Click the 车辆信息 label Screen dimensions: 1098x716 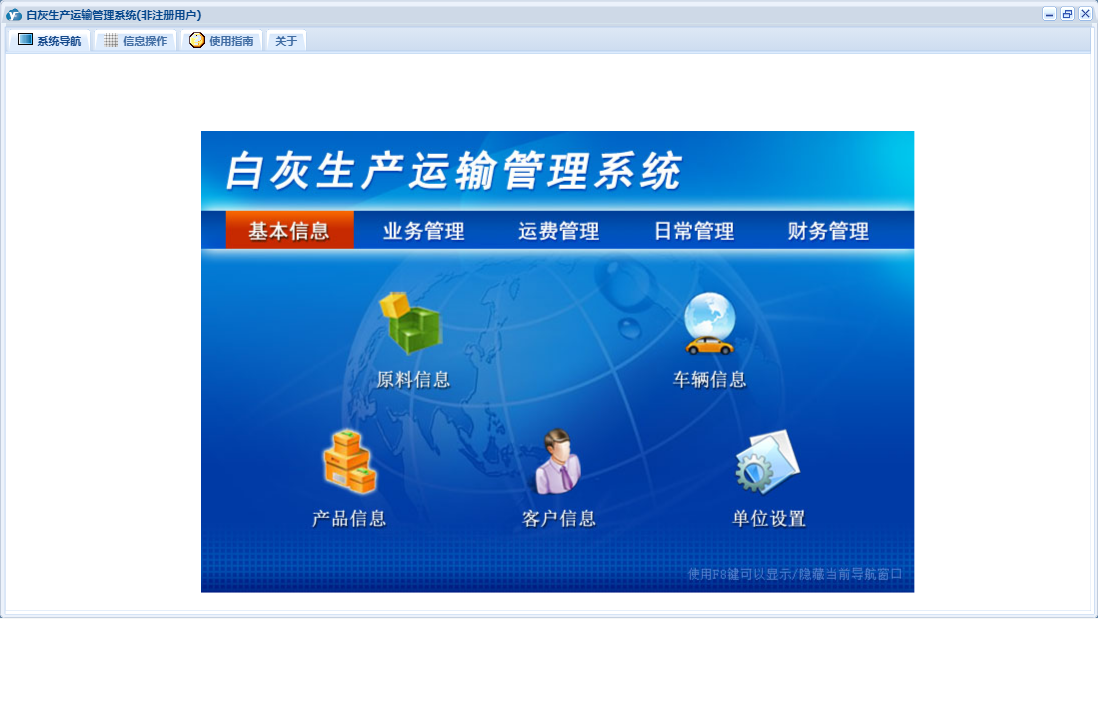pos(709,380)
